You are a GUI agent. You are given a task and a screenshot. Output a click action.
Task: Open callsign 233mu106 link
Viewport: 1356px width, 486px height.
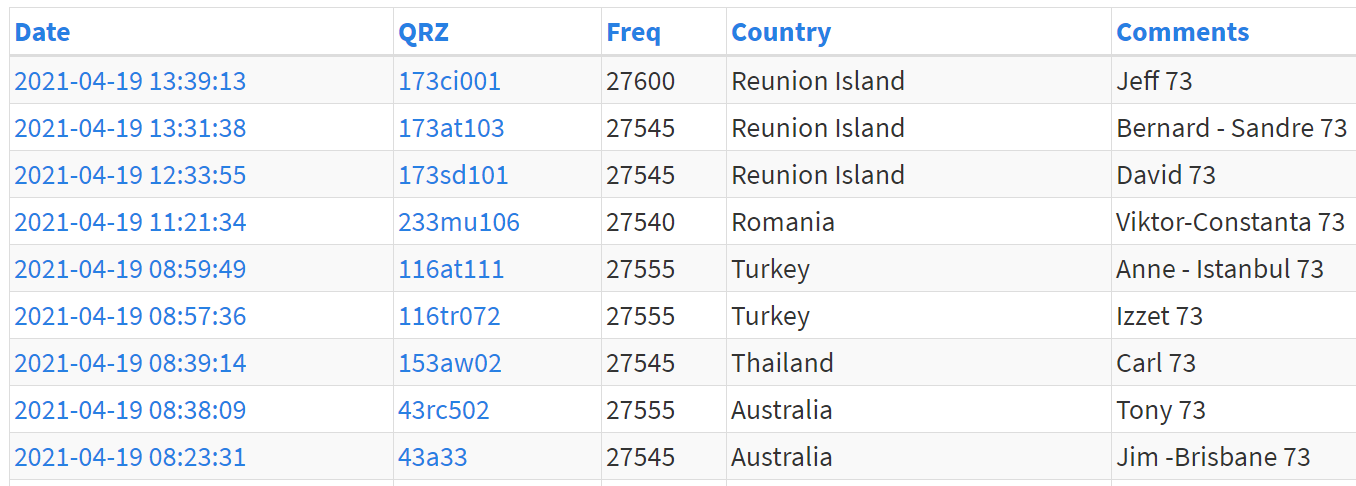tap(459, 222)
